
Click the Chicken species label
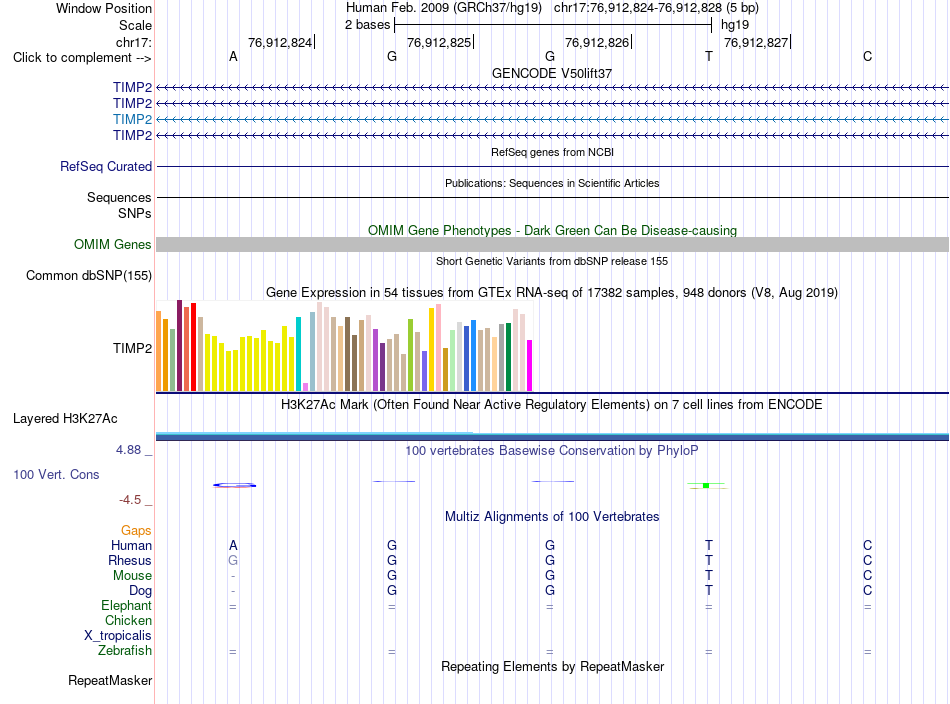click(x=128, y=620)
